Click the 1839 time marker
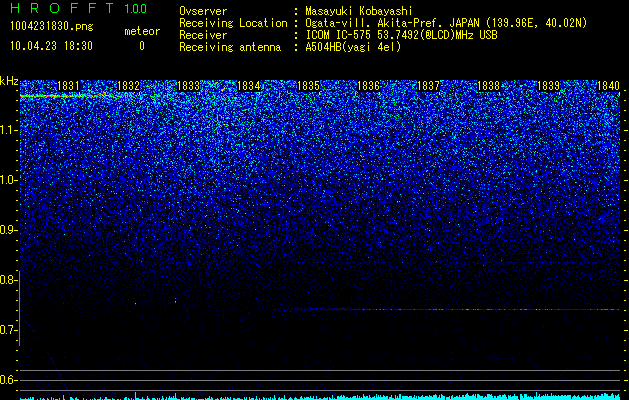The height and width of the screenshot is (400, 629). [548, 86]
